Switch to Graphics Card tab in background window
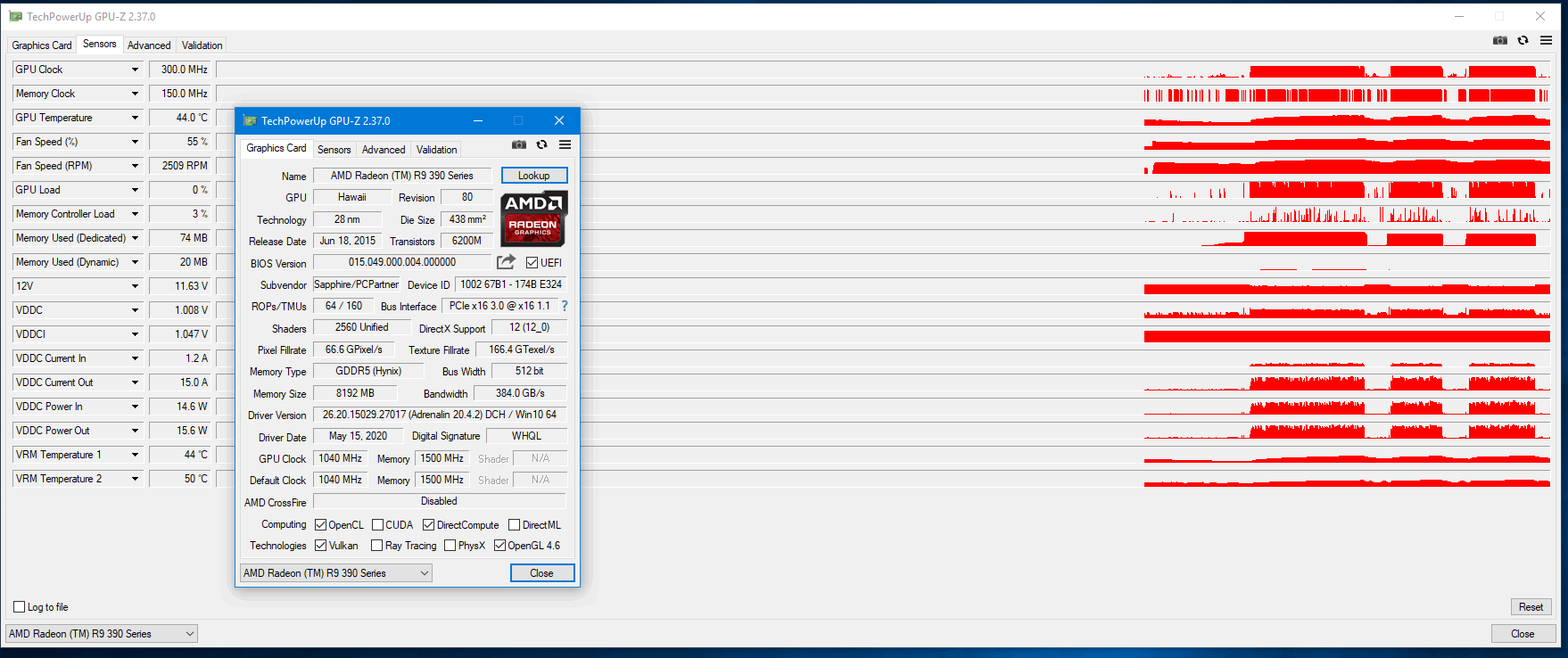1568x658 pixels. 42,45
